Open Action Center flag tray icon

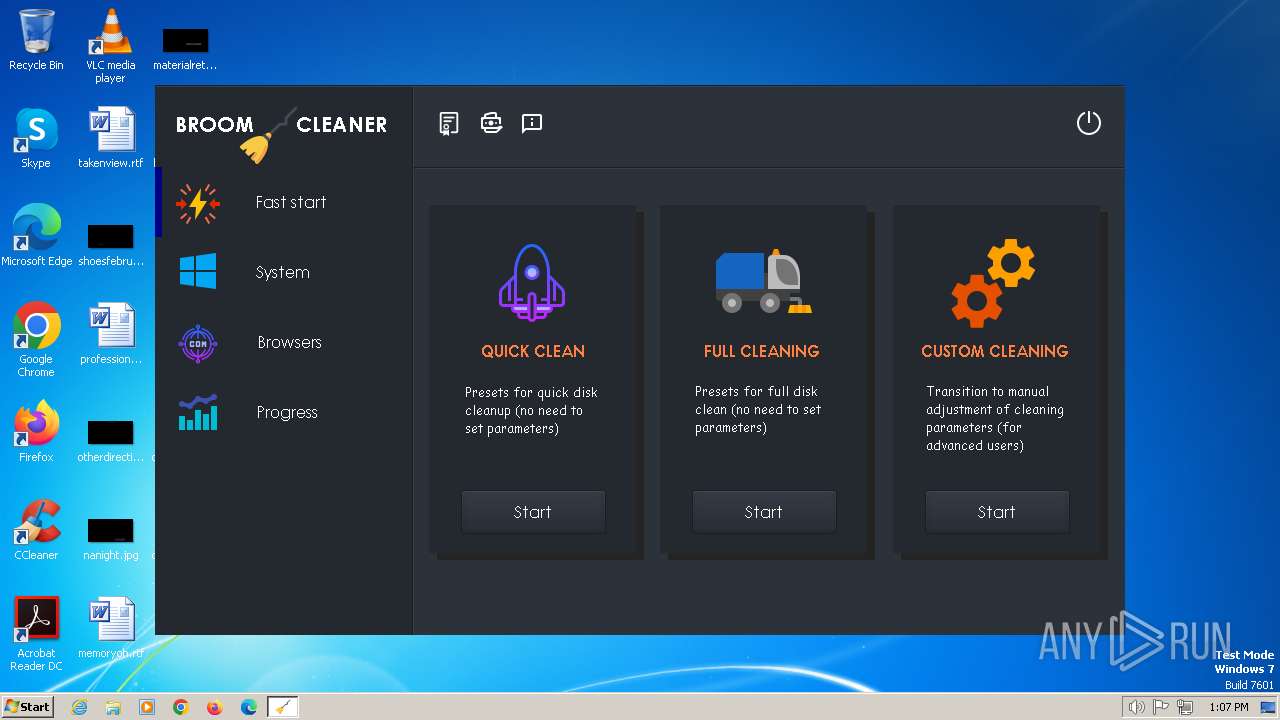1162,707
